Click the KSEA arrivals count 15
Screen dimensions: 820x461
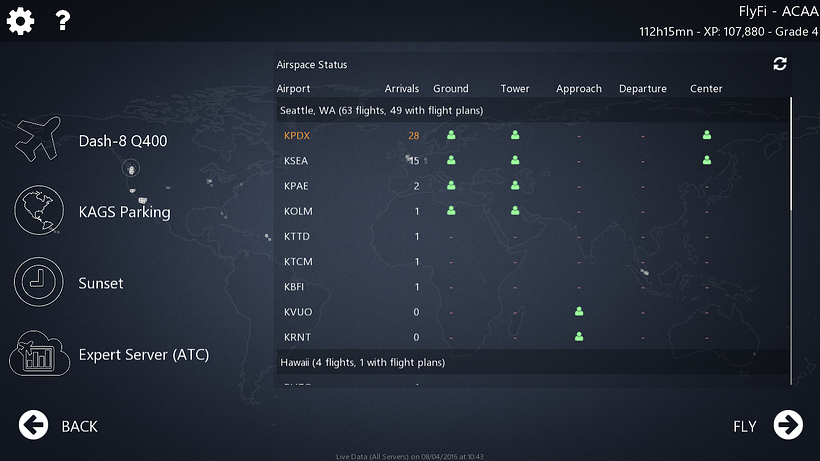[414, 160]
